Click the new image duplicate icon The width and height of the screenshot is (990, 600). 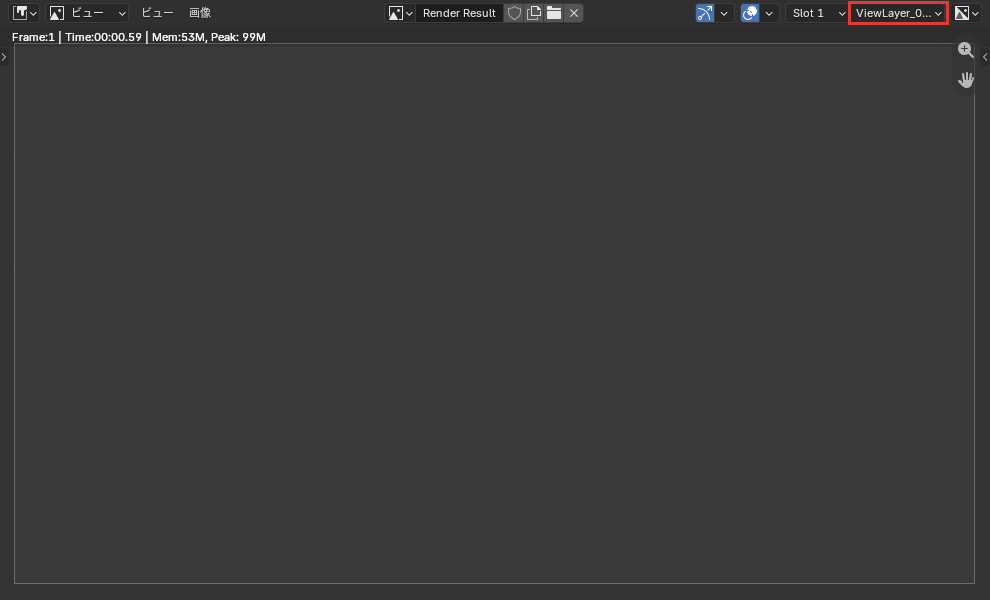pyautogui.click(x=534, y=13)
